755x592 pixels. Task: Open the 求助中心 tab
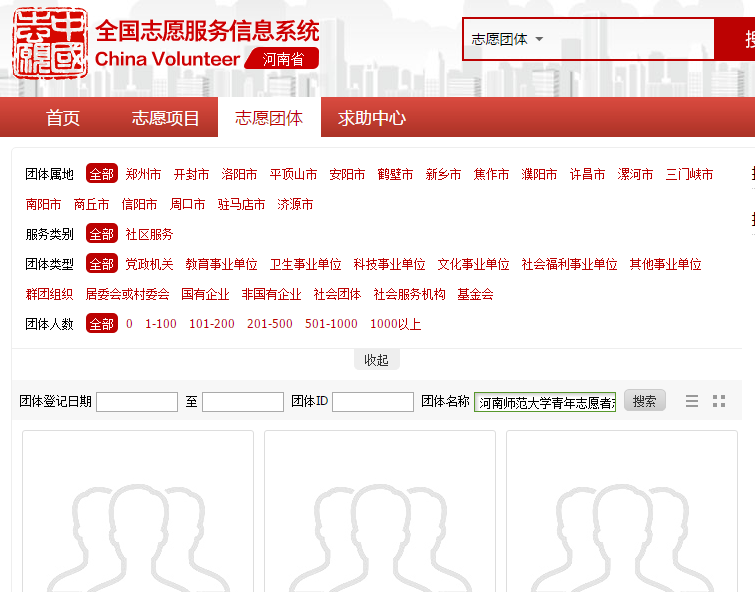pyautogui.click(x=372, y=118)
